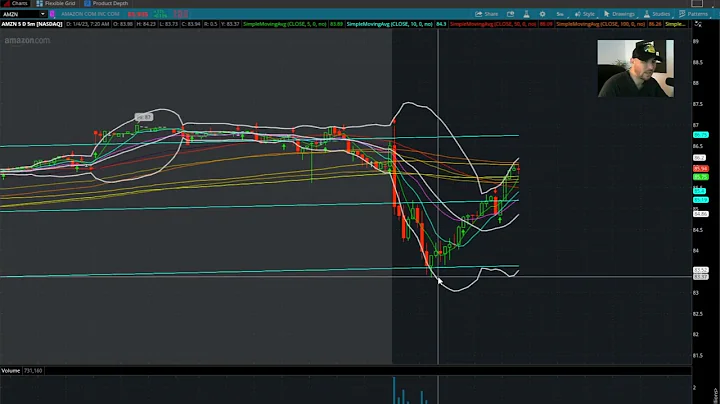Open the Patterns menu
The image size is (720, 404).
[x=693, y=14]
